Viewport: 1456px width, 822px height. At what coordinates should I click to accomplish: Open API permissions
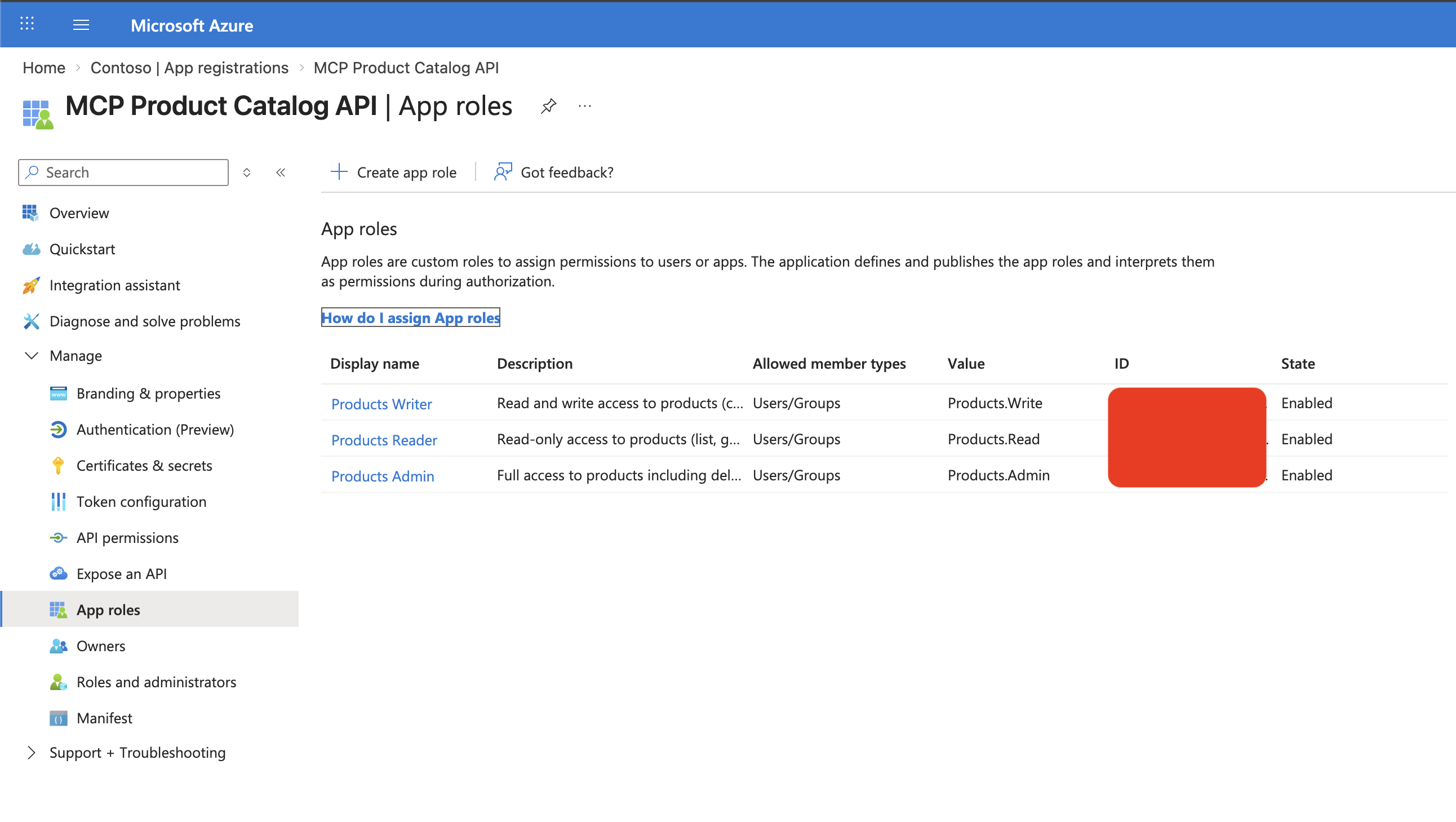[x=128, y=537]
